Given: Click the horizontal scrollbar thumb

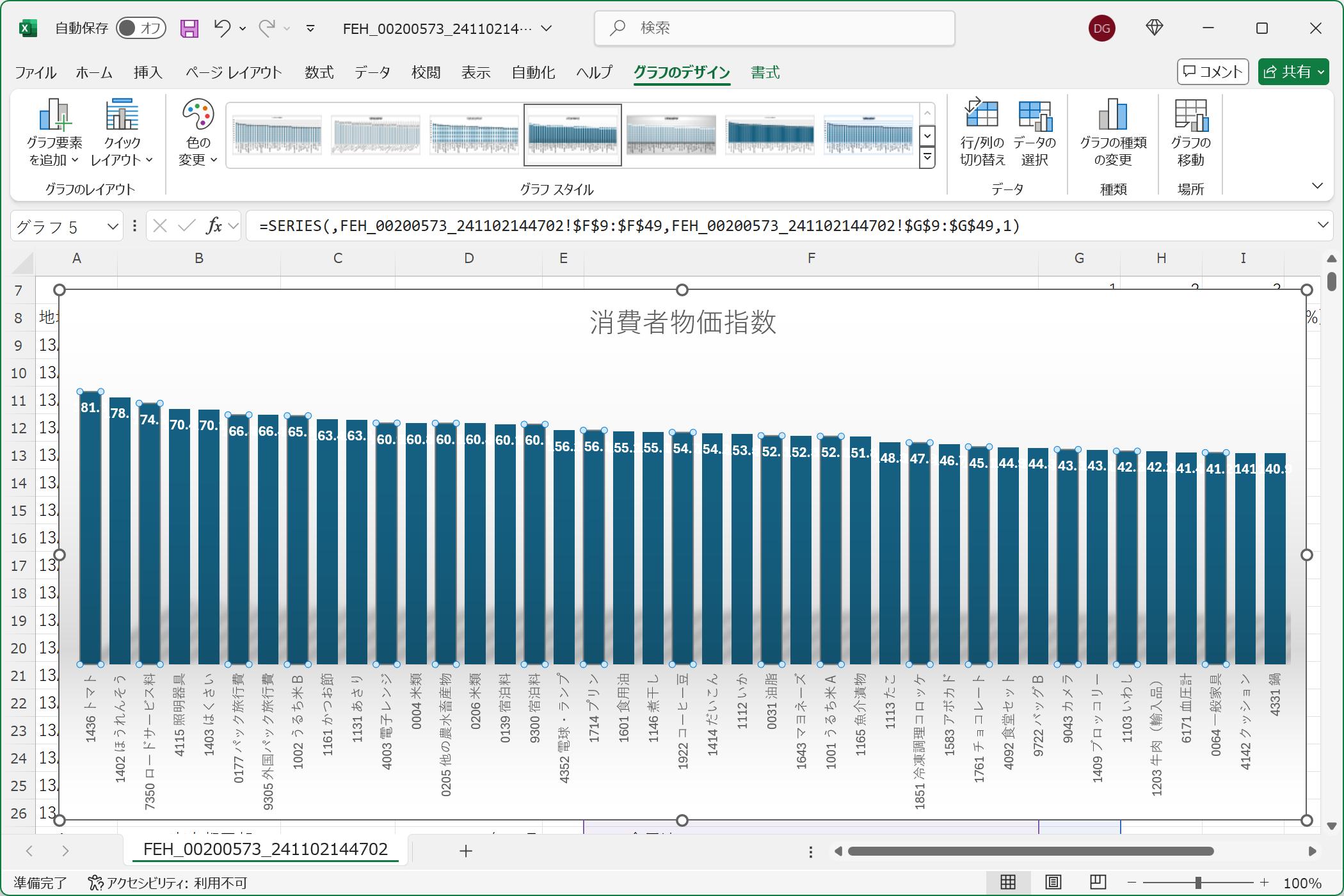Looking at the screenshot, I should point(1030,851).
